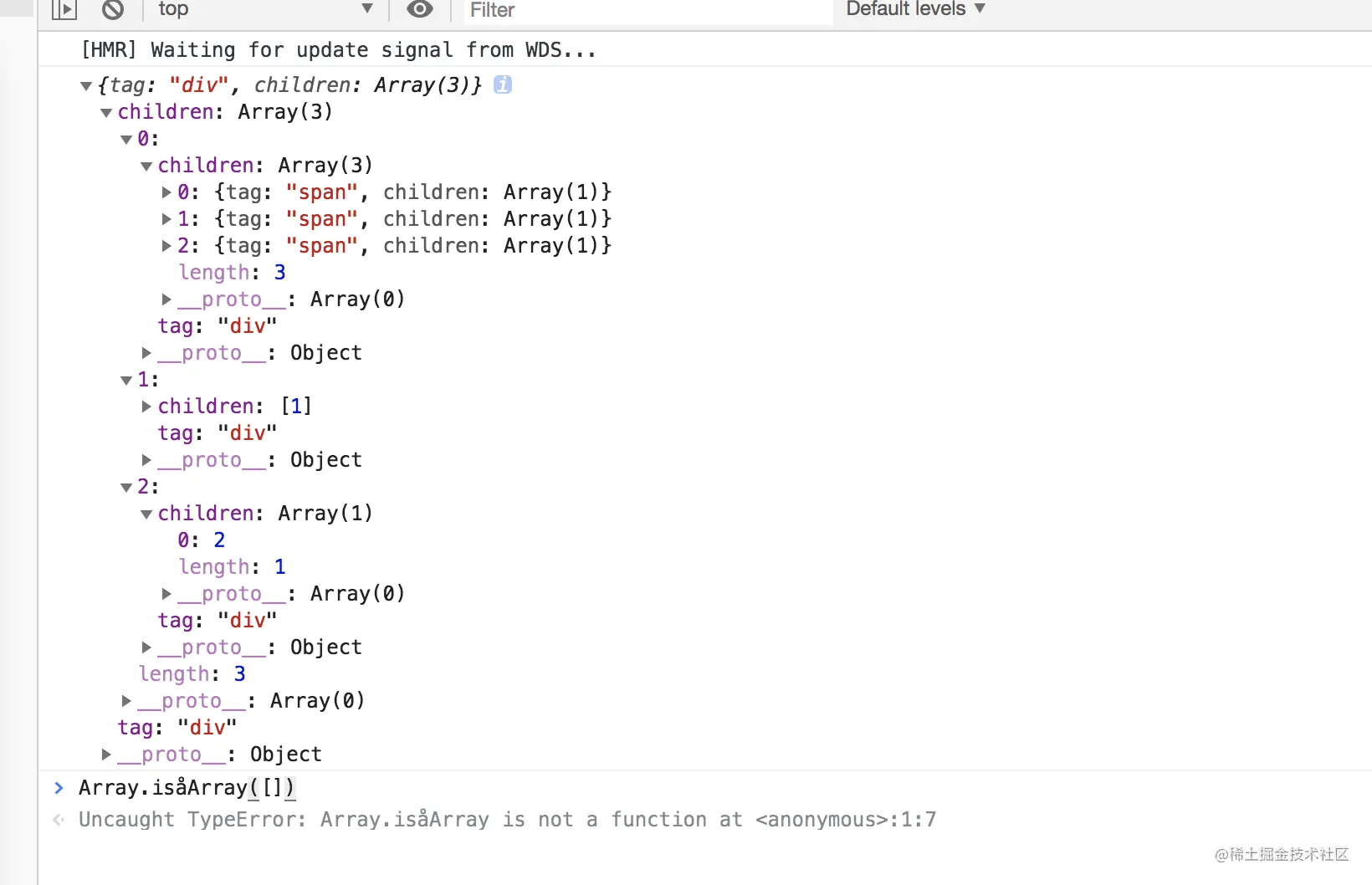The height and width of the screenshot is (885, 1372).
Task: Open the Default levels dropdown
Action: (x=916, y=9)
